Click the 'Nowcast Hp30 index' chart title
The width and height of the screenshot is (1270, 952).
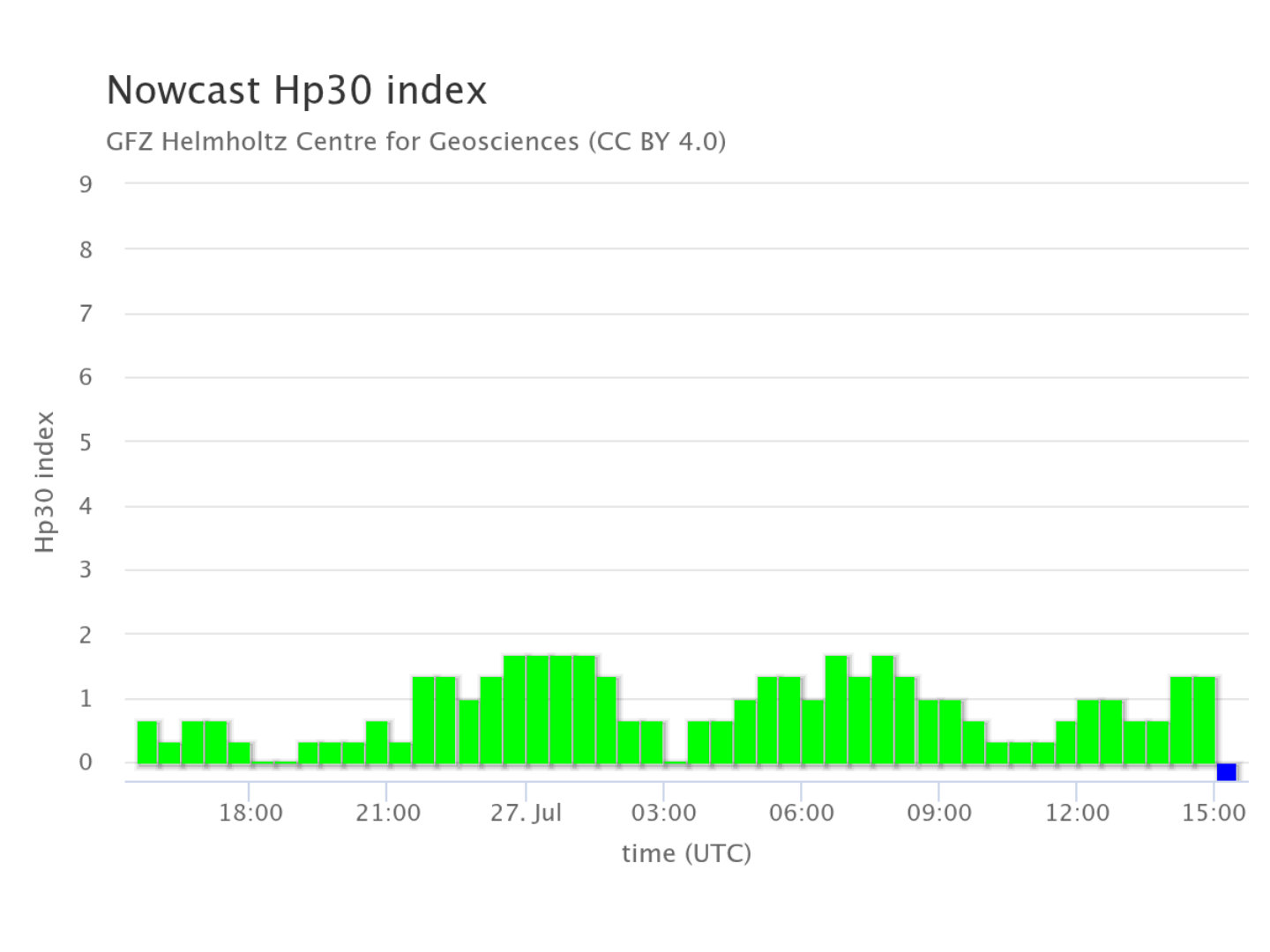click(x=296, y=91)
